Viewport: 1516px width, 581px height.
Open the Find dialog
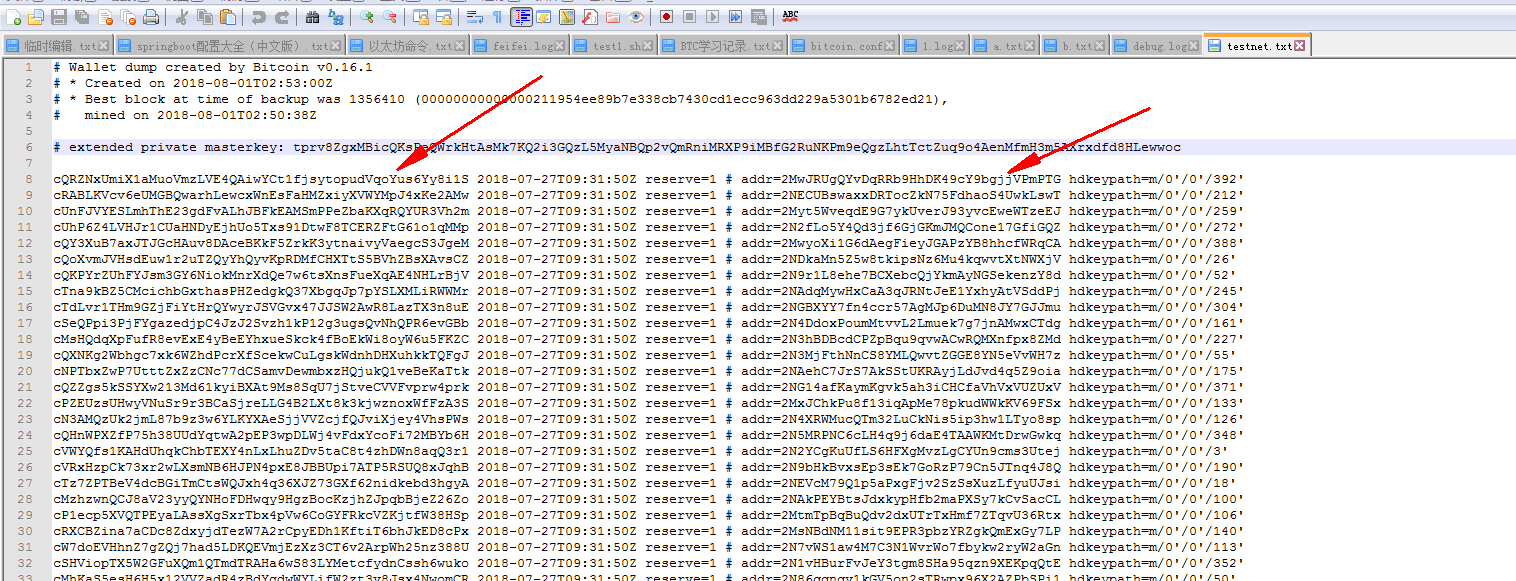click(x=311, y=17)
